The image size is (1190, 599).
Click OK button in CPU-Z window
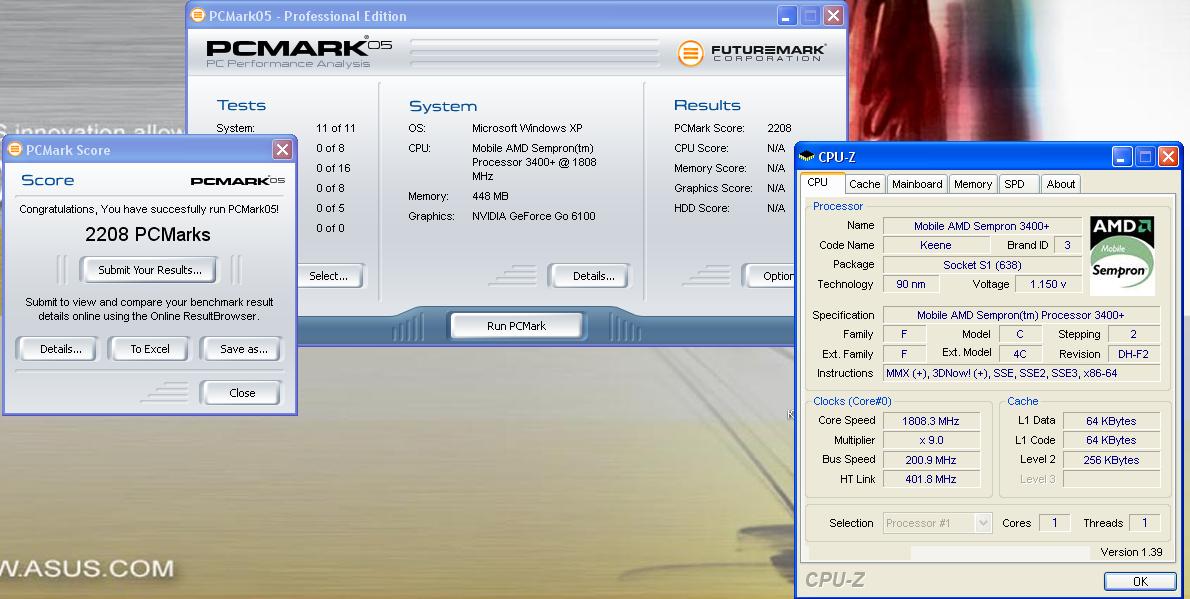(x=1140, y=581)
